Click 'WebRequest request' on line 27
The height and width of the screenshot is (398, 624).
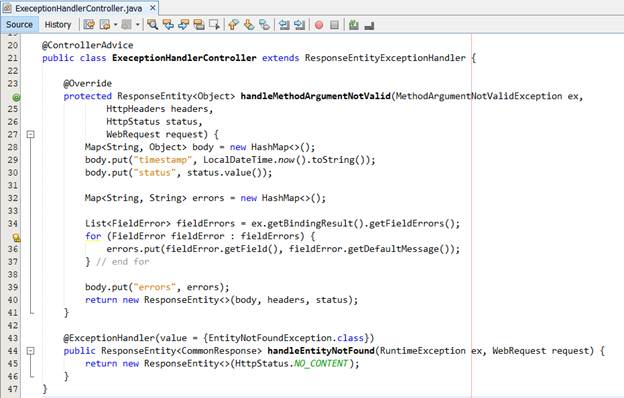pos(154,134)
